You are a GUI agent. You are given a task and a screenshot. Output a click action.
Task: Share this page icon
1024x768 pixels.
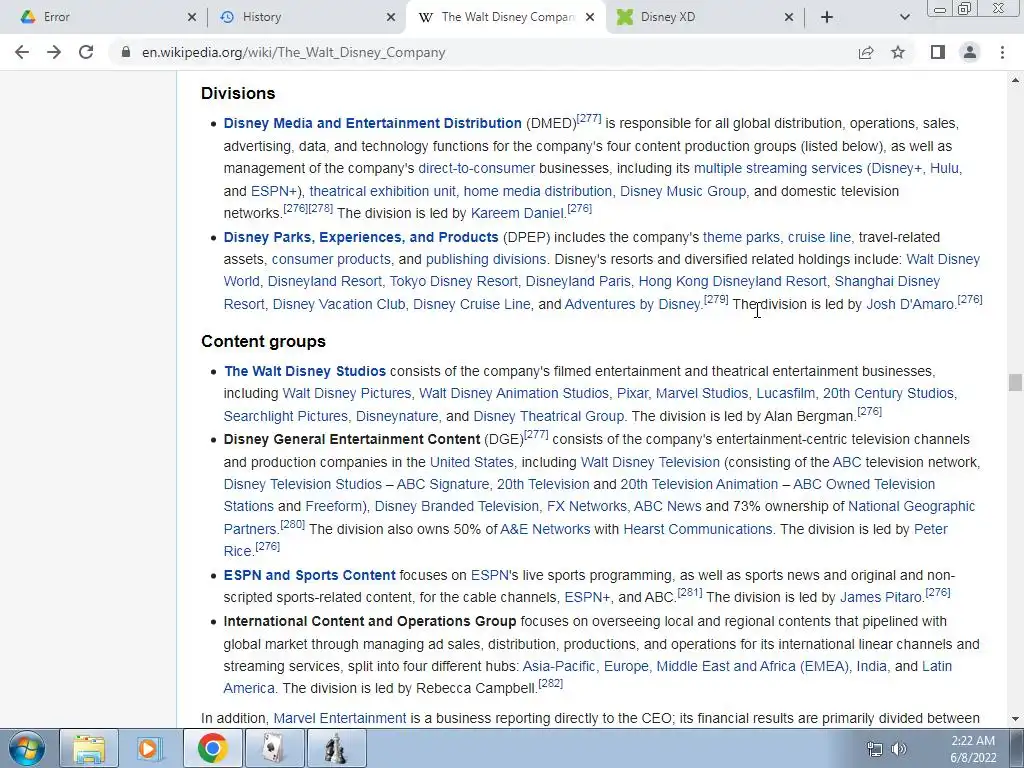coord(866,52)
